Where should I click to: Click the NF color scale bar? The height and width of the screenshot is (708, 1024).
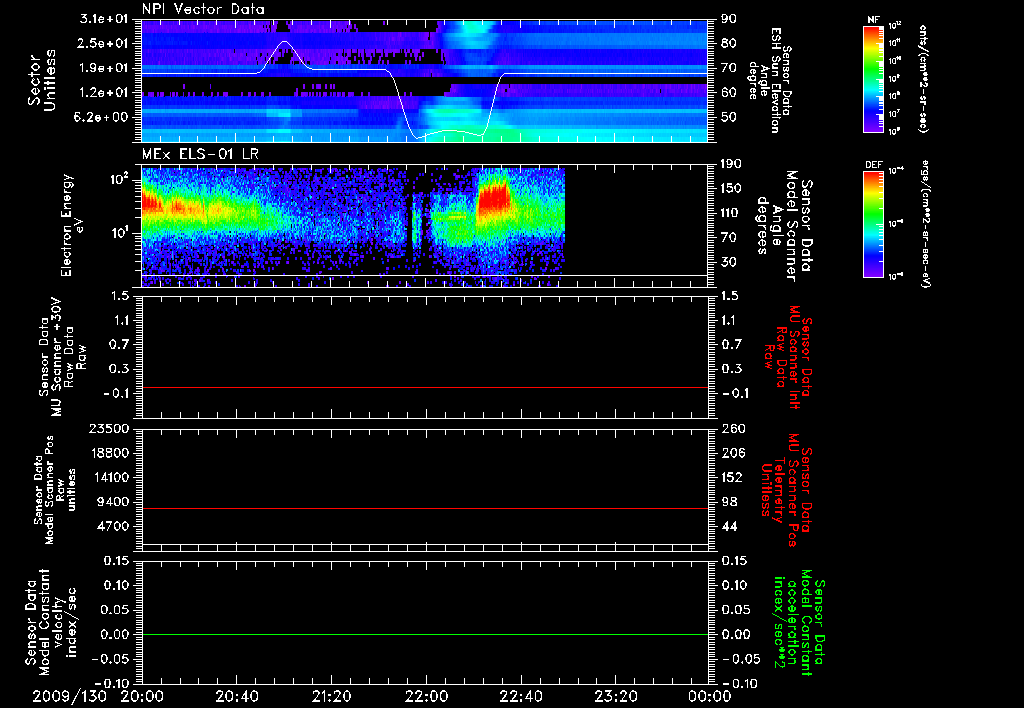point(873,78)
